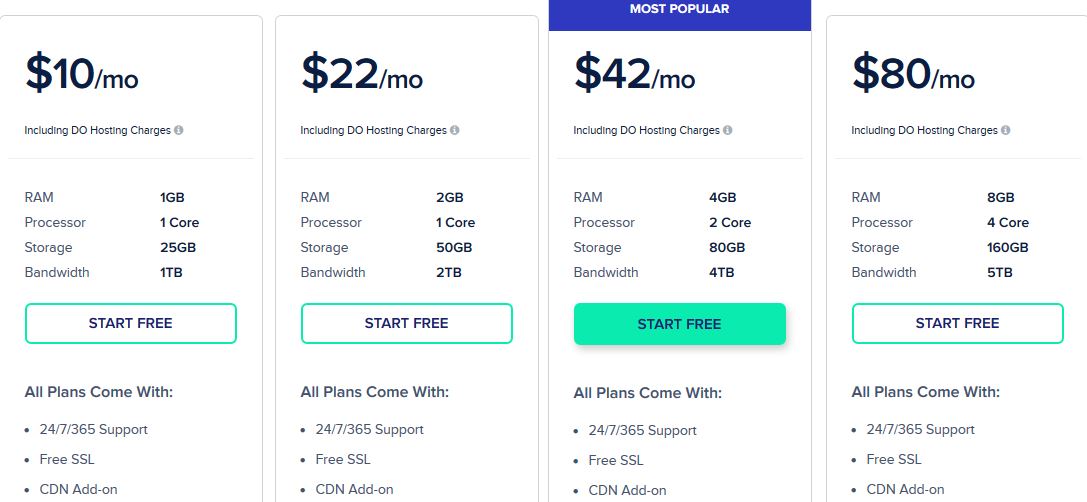The width and height of the screenshot is (1087, 502).
Task: Start free on the $10/mo plan
Action: coord(130,323)
